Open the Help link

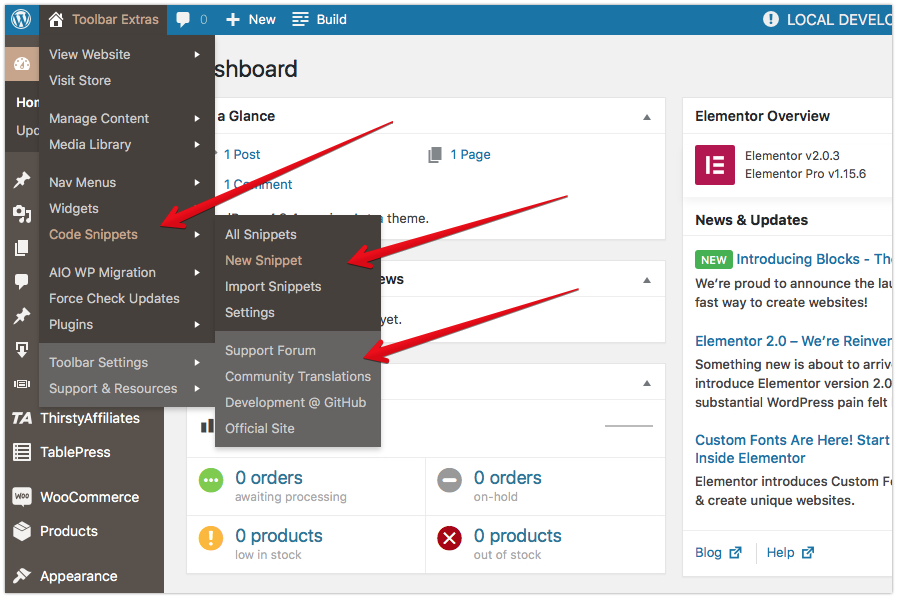780,553
